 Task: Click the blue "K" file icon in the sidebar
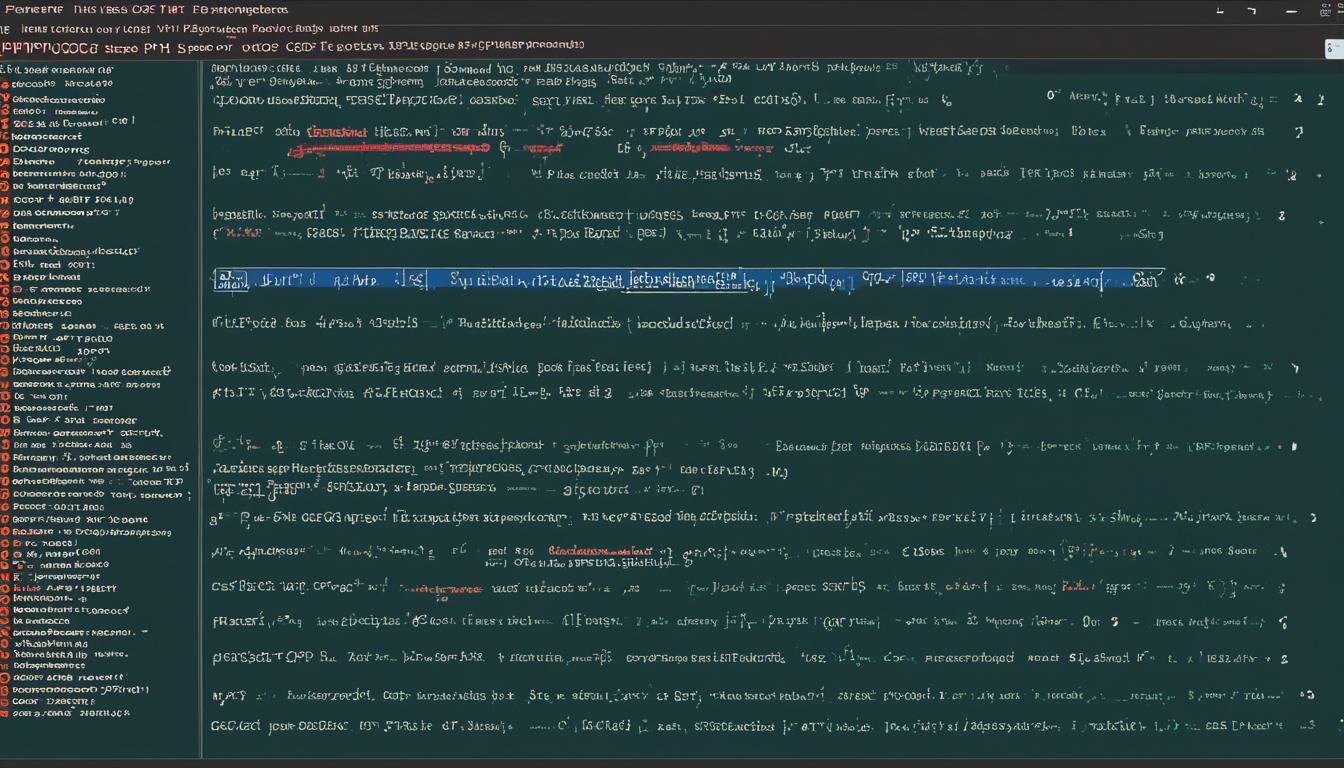pyautogui.click(x=6, y=578)
